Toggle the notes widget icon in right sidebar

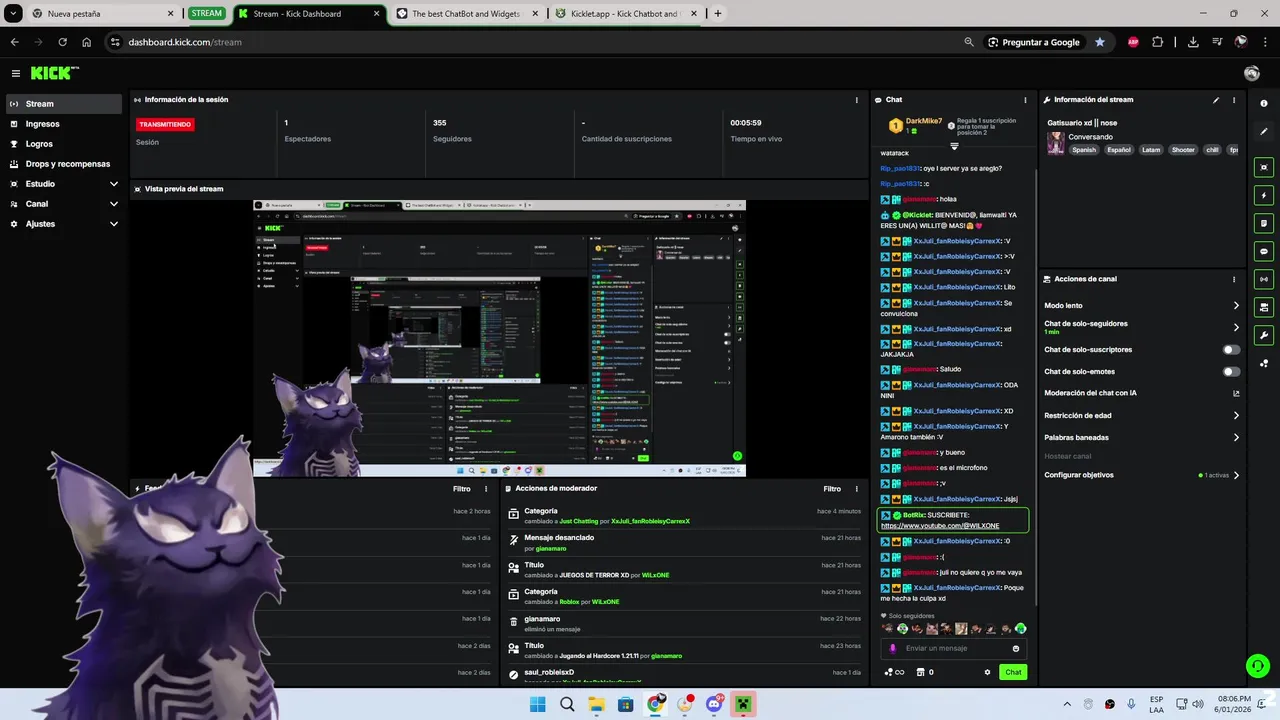[x=1264, y=223]
